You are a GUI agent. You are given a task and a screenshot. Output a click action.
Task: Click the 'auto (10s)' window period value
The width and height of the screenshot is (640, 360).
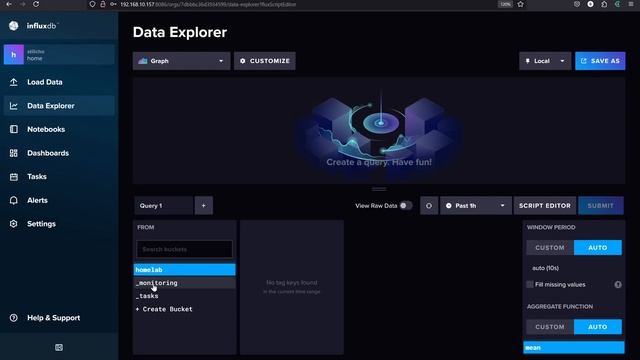(x=545, y=268)
